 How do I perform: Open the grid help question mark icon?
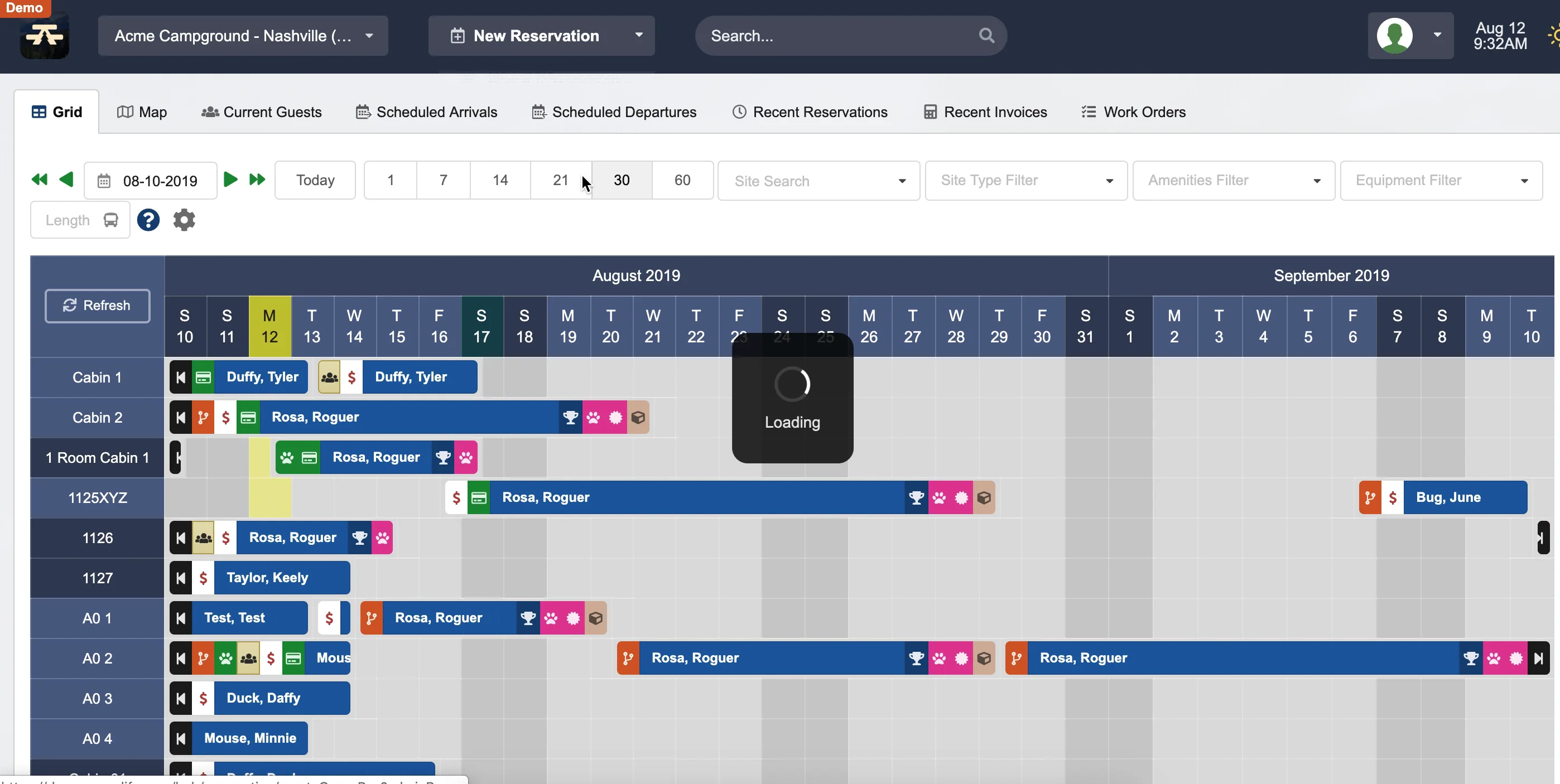click(148, 220)
